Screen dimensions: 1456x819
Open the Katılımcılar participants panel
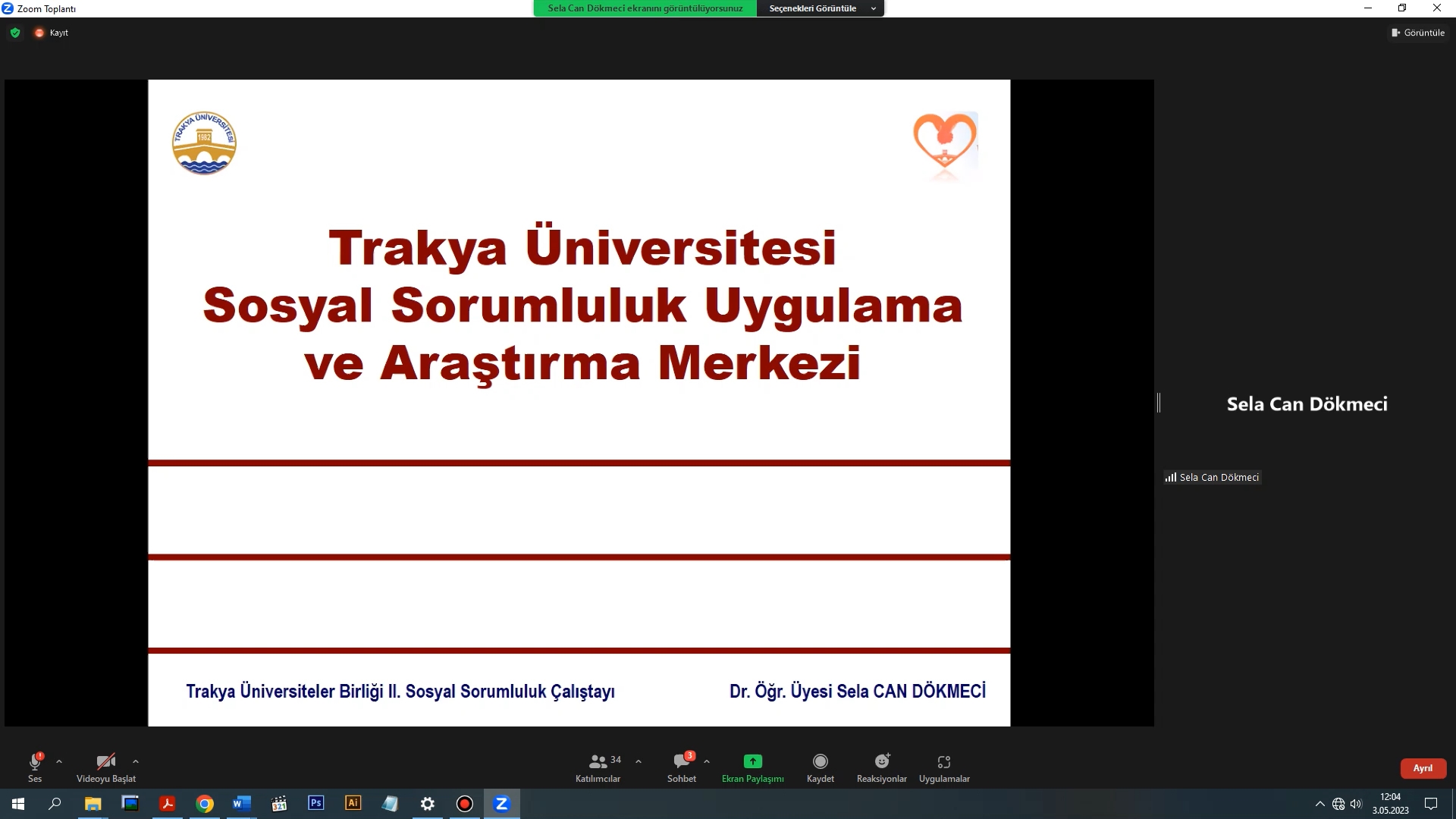click(x=598, y=767)
